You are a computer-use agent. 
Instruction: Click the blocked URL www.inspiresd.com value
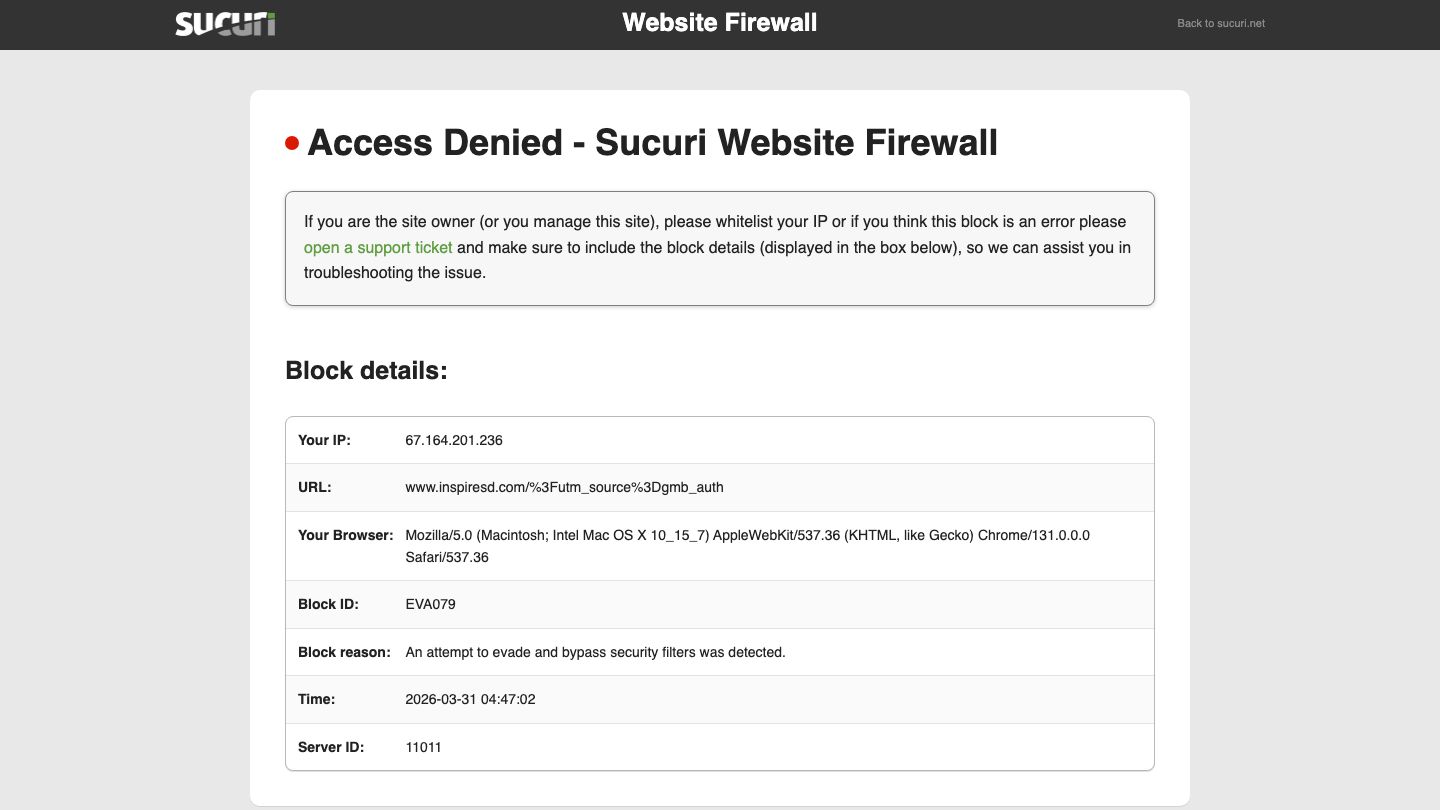point(564,487)
